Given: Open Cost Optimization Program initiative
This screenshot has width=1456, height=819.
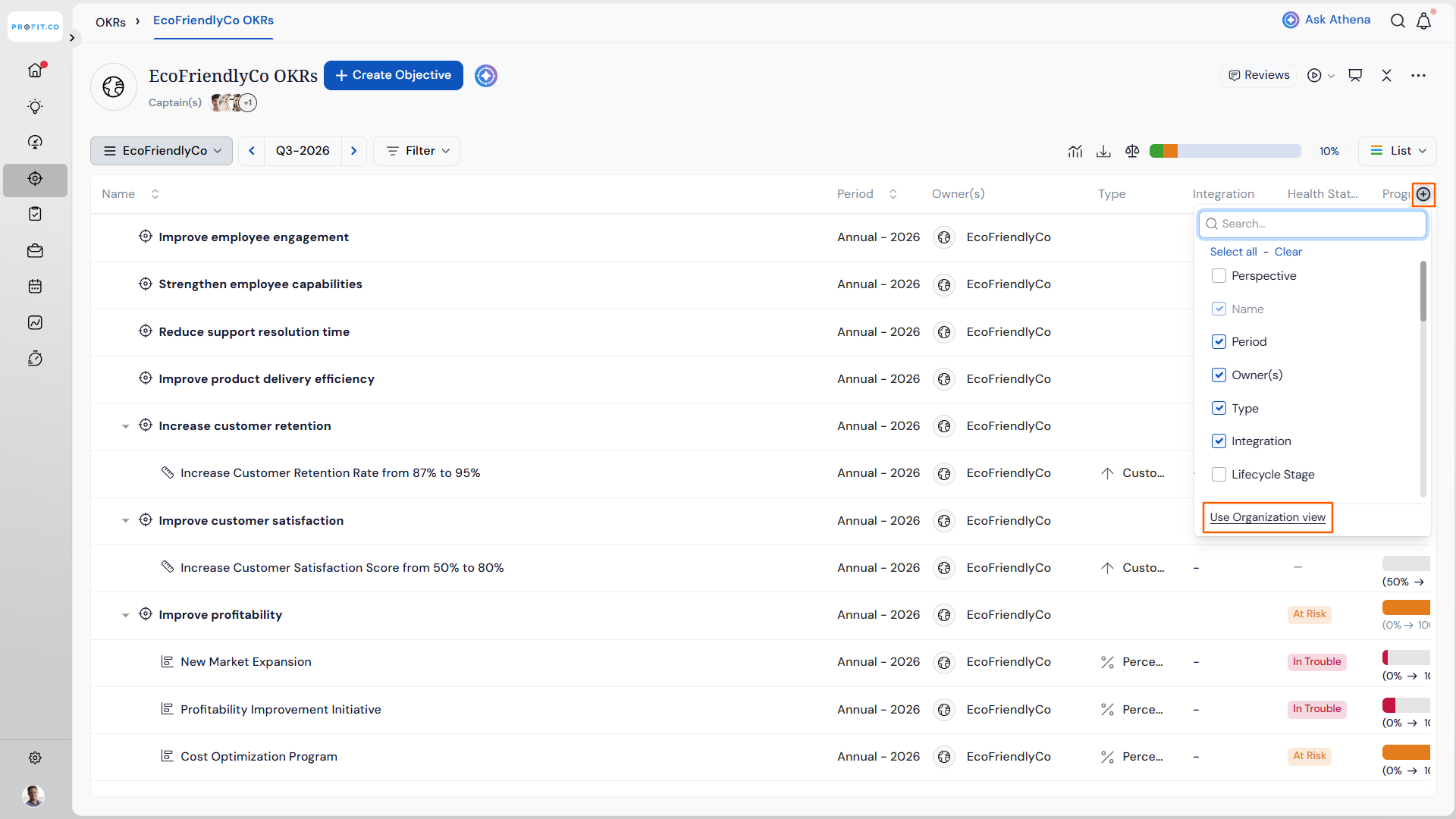Looking at the screenshot, I should (x=259, y=757).
